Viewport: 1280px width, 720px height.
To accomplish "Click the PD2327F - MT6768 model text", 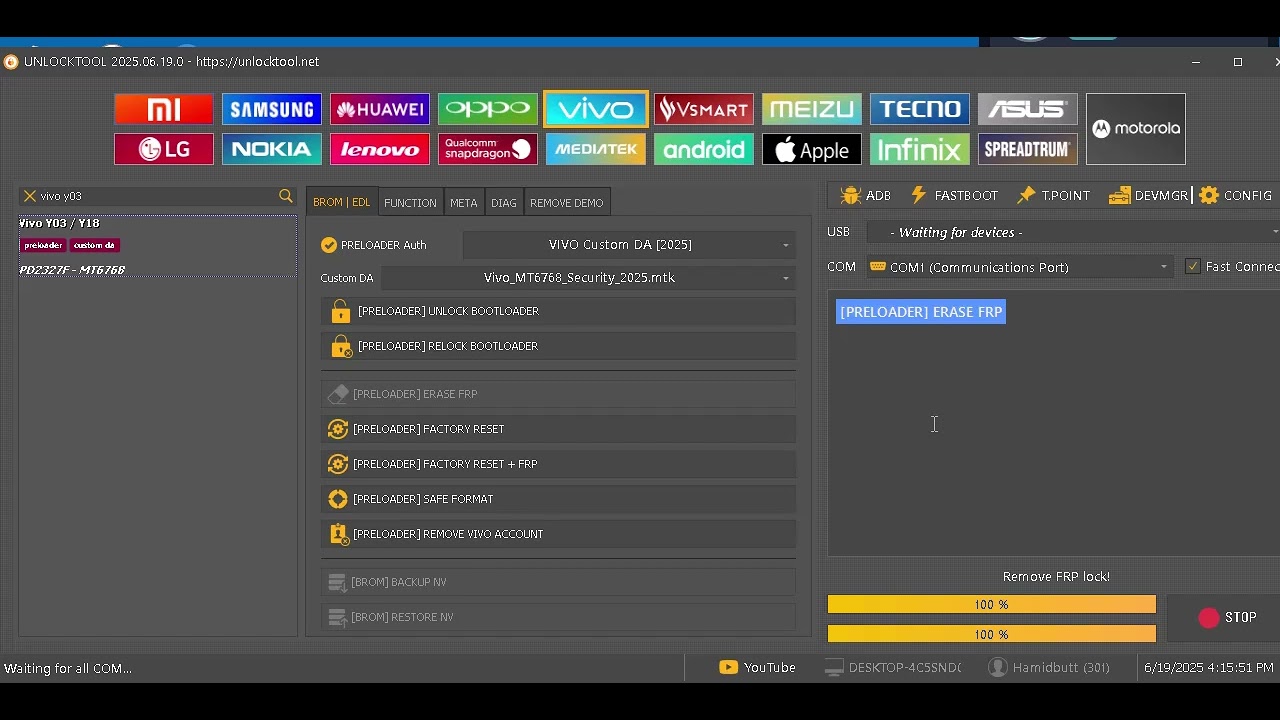I will click(x=72, y=270).
